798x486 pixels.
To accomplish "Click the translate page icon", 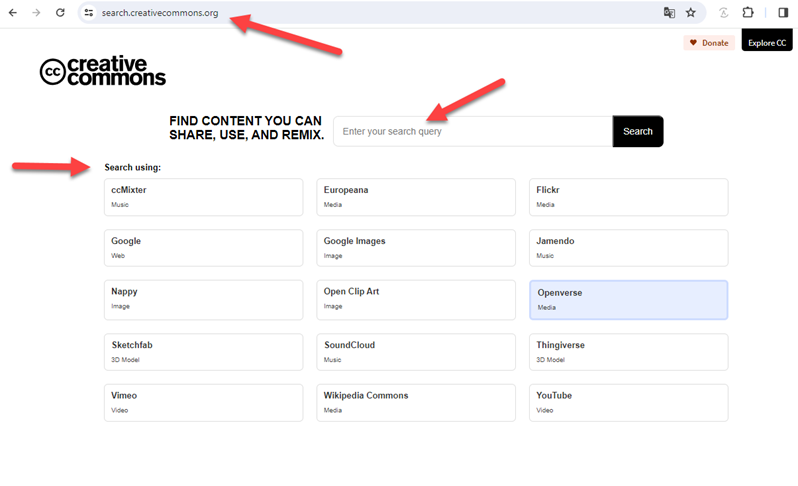I will click(669, 13).
